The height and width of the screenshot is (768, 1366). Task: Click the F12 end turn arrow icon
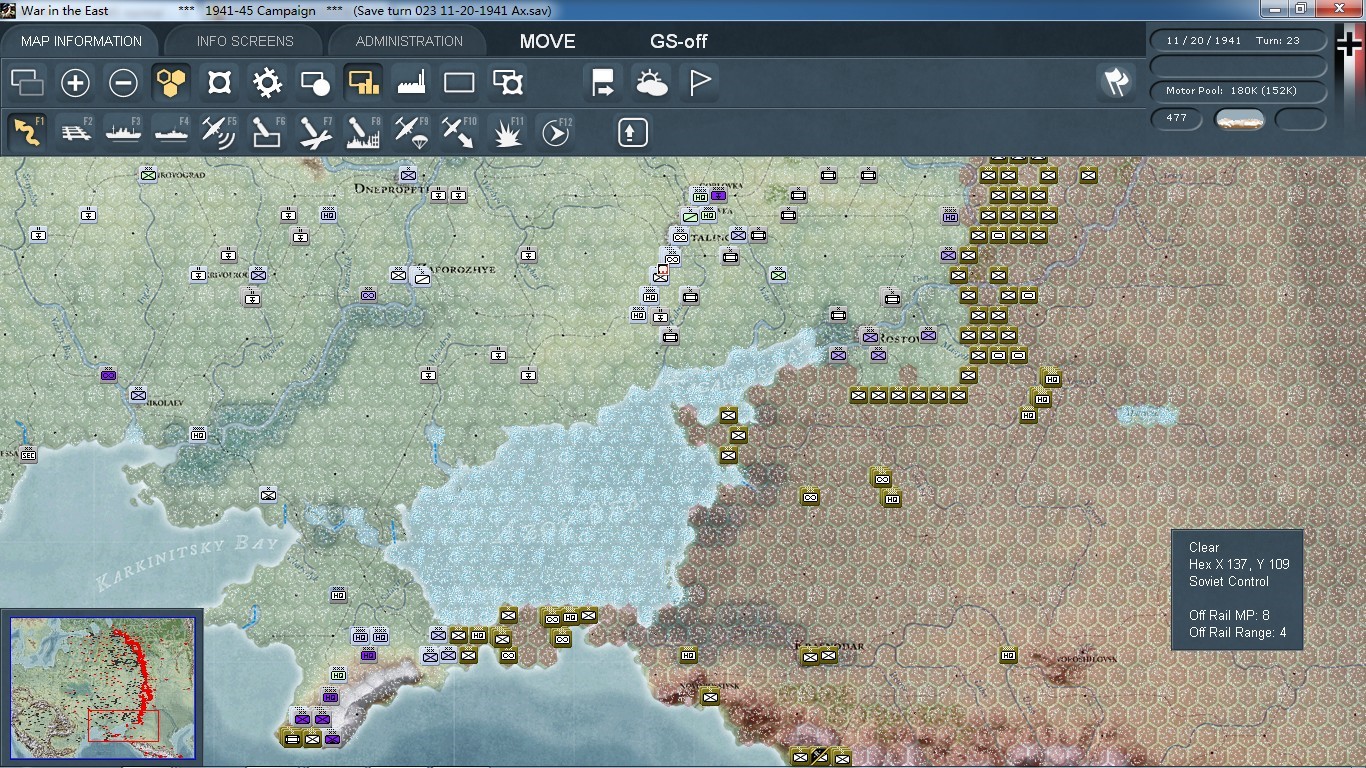(x=555, y=132)
